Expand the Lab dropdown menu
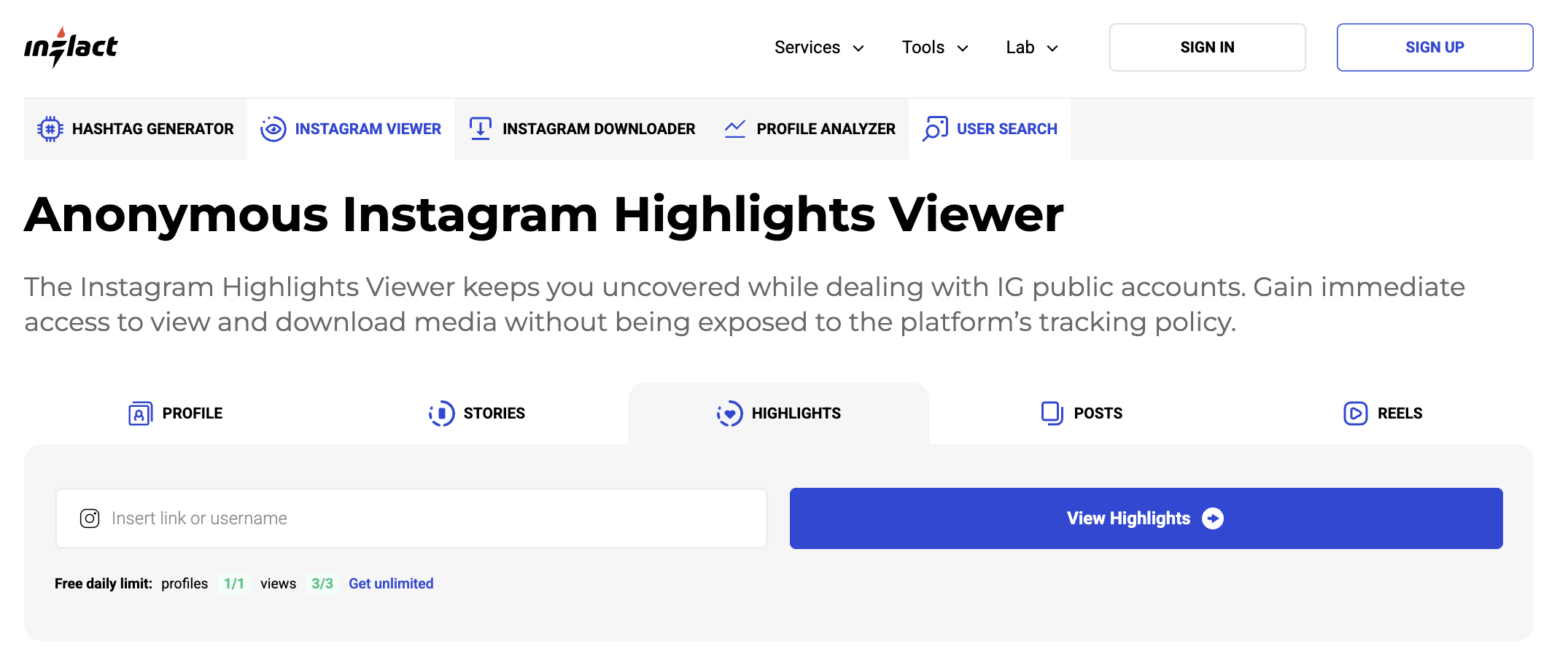This screenshot has width=1568, height=665. [1031, 47]
